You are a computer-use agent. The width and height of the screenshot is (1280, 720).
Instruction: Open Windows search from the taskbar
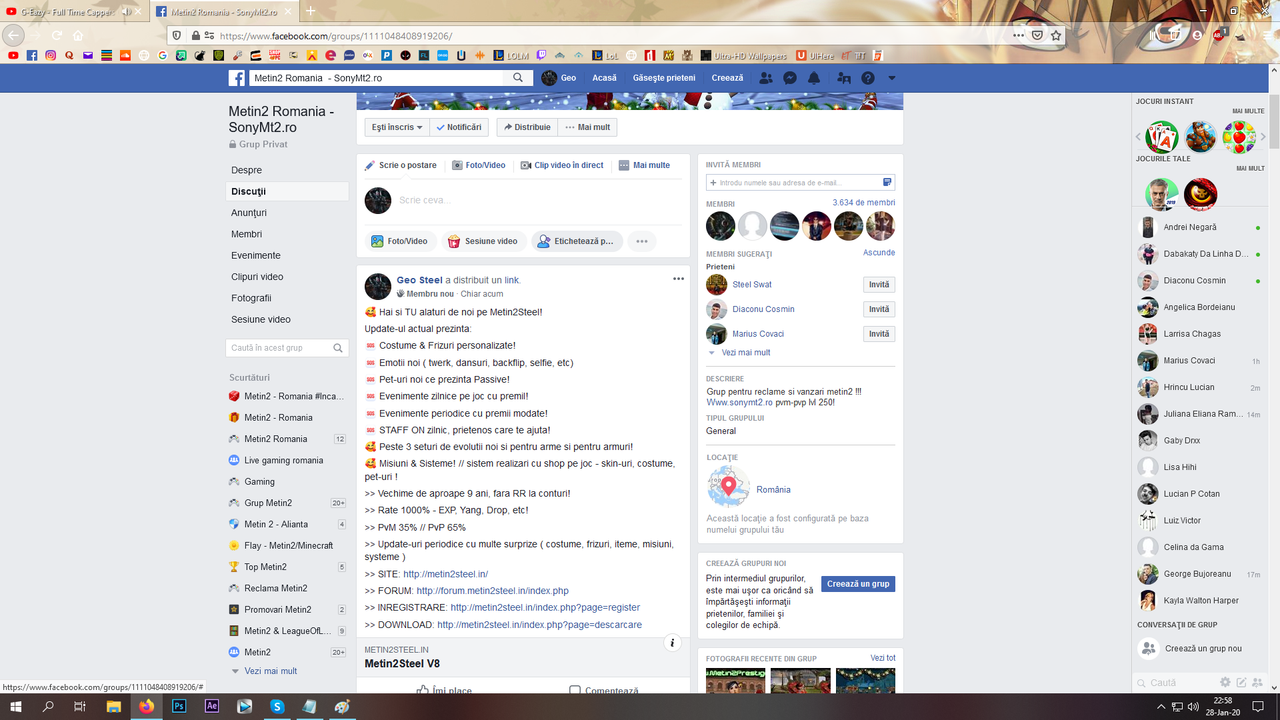pyautogui.click(x=48, y=706)
